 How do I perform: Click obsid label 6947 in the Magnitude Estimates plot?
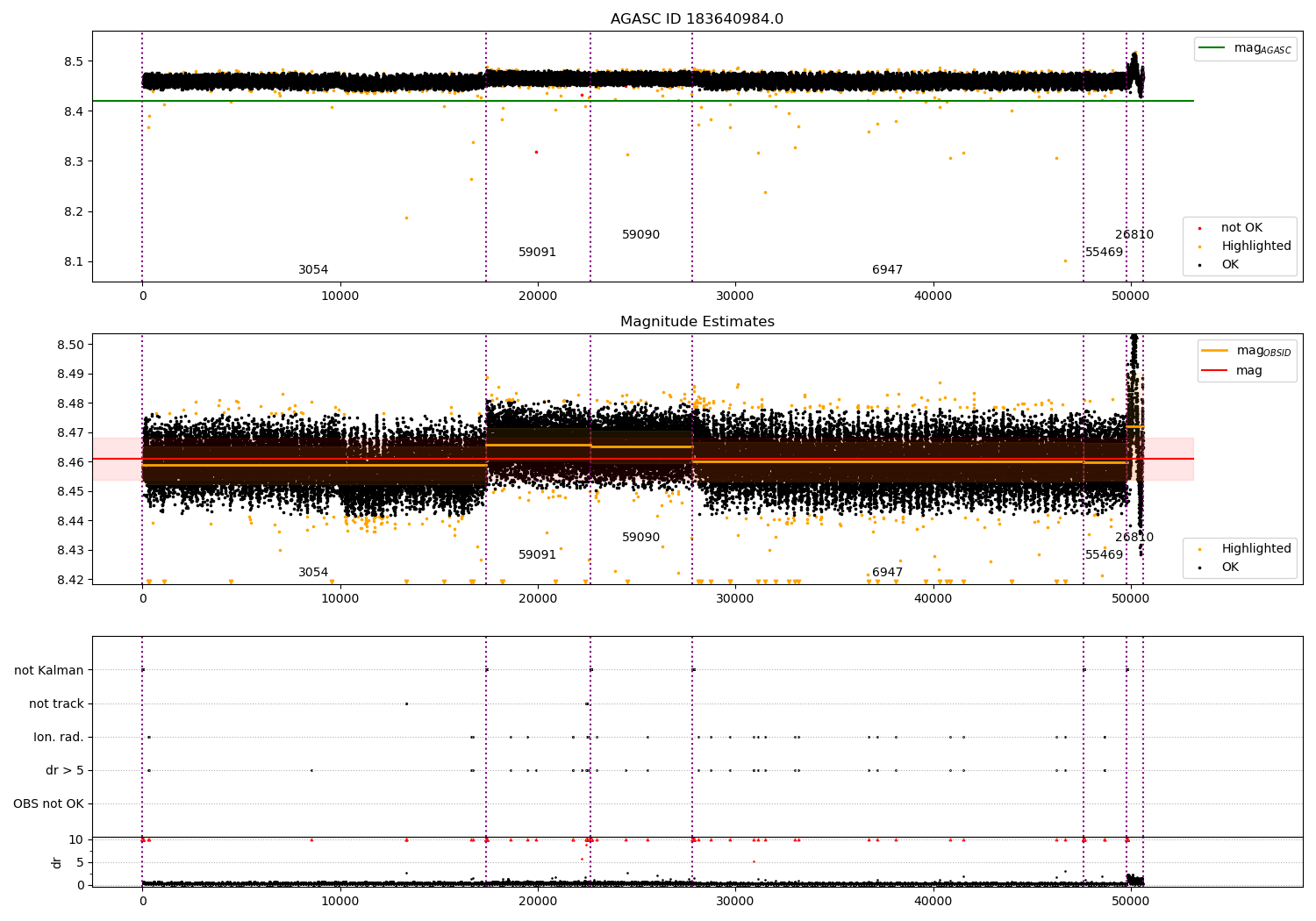887,573
